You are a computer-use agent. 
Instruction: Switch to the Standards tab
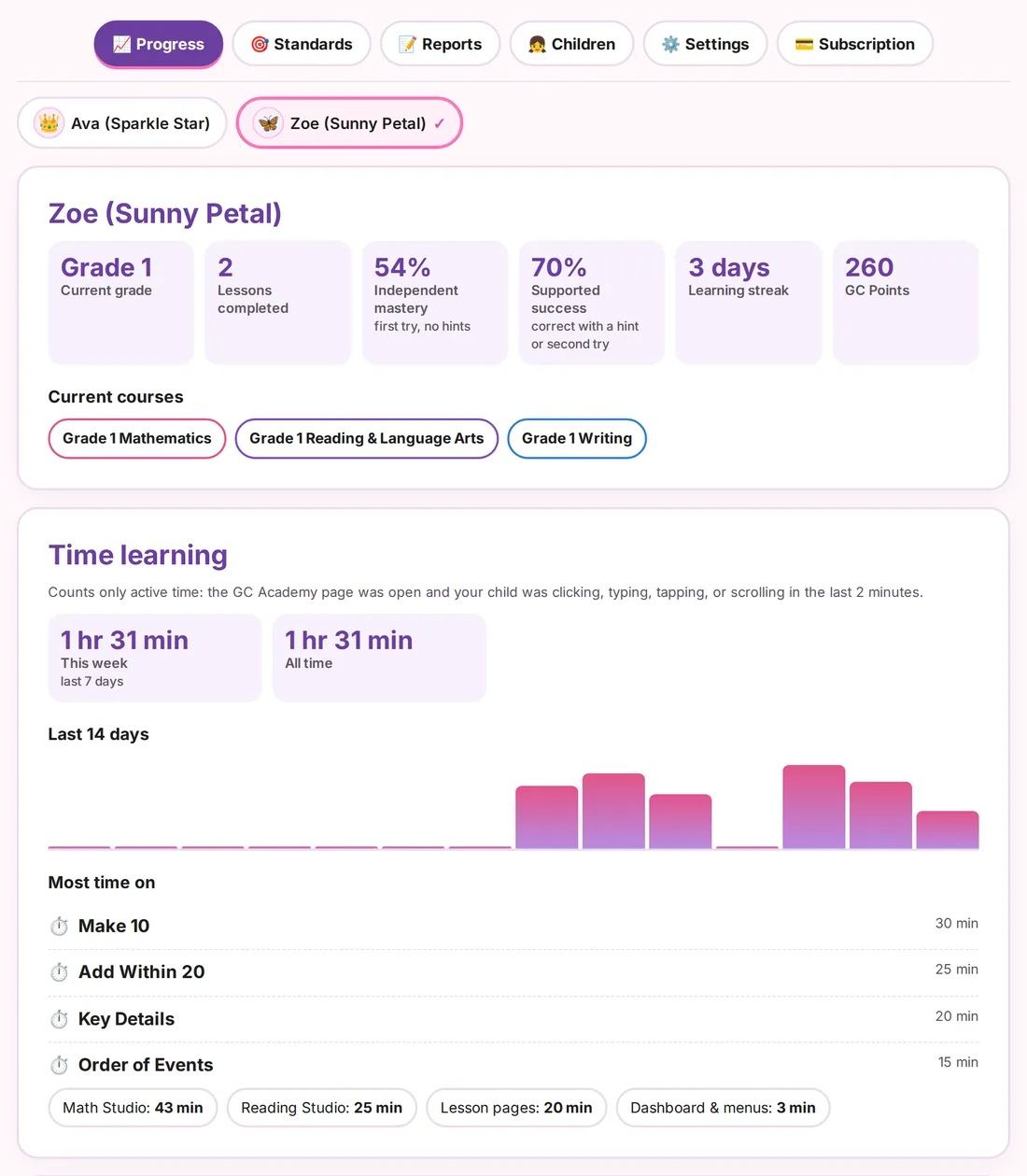tap(302, 44)
